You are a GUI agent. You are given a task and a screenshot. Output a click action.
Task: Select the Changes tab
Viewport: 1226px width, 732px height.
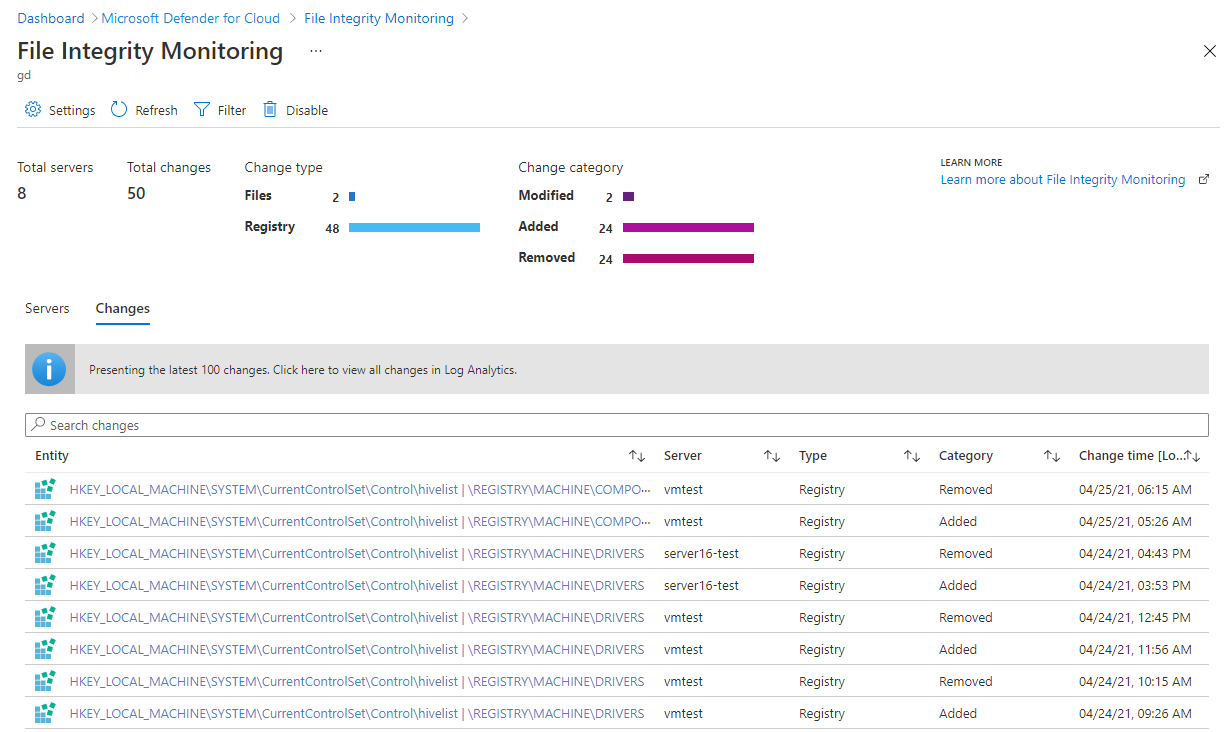click(x=122, y=308)
